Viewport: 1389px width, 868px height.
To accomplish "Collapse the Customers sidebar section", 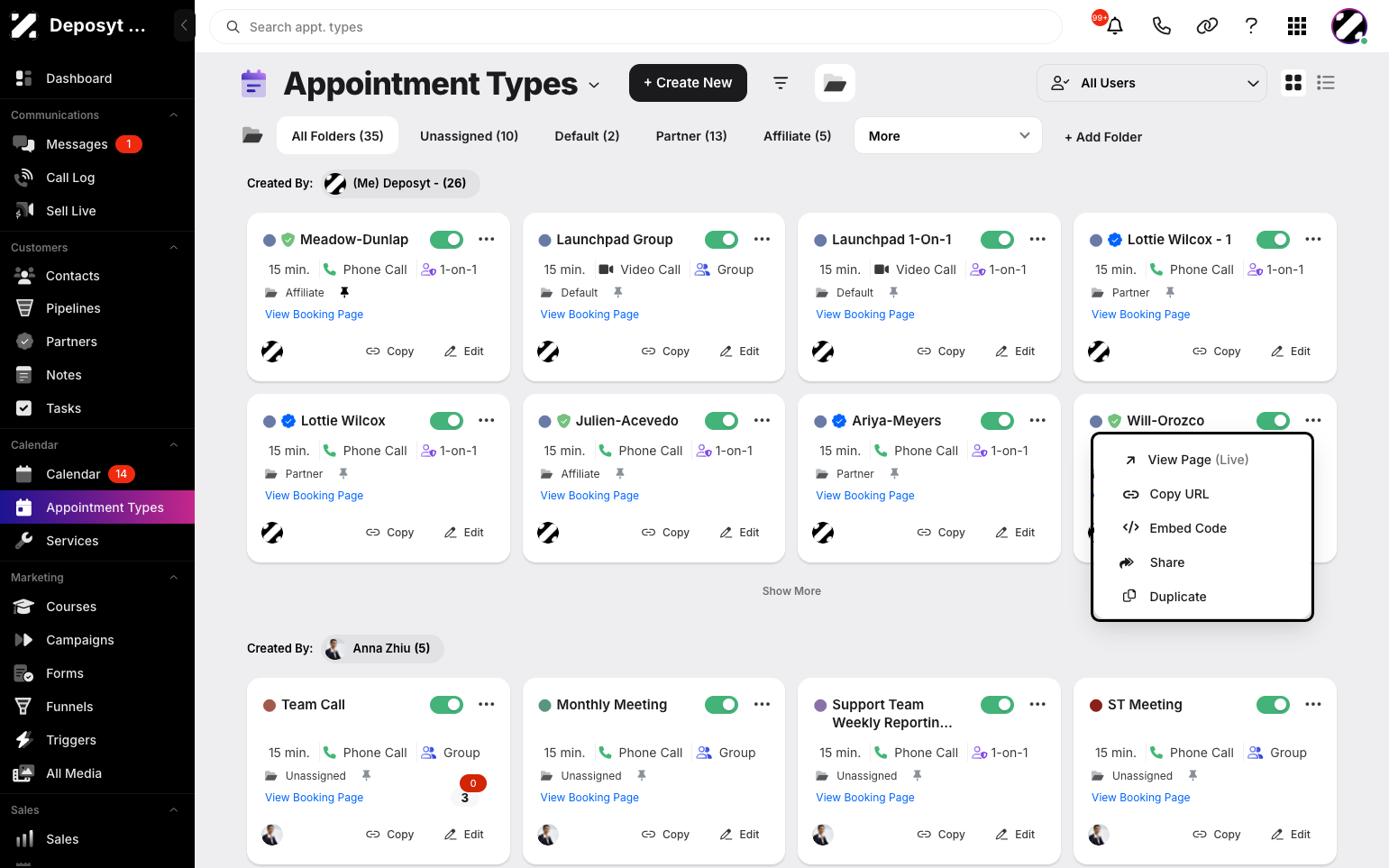I will pyautogui.click(x=174, y=248).
